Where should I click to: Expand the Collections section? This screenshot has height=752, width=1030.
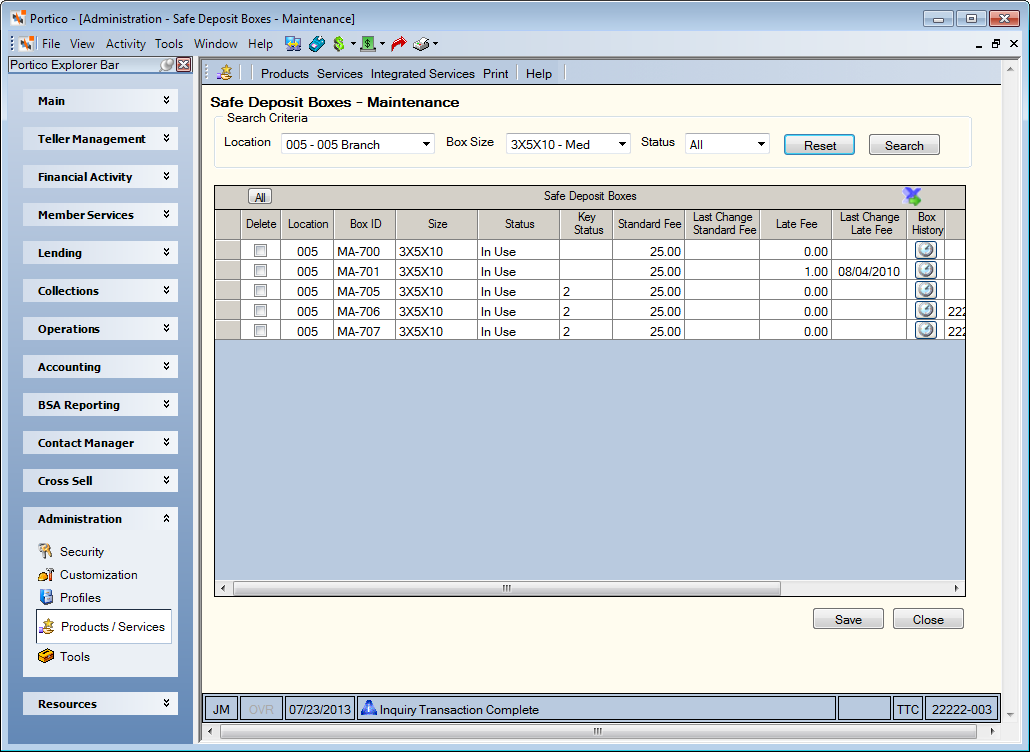click(x=101, y=291)
